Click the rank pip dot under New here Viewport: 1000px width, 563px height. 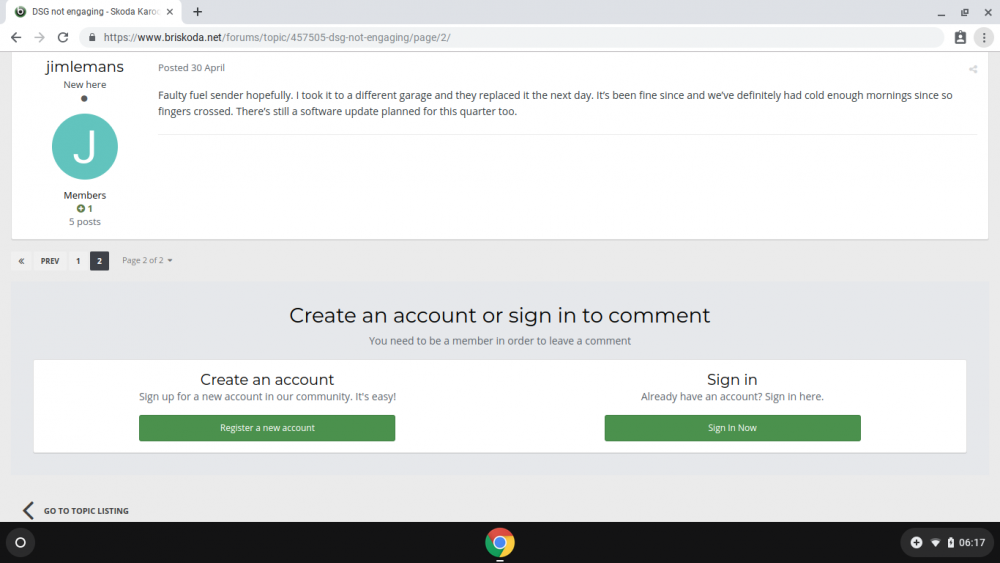pos(84,98)
